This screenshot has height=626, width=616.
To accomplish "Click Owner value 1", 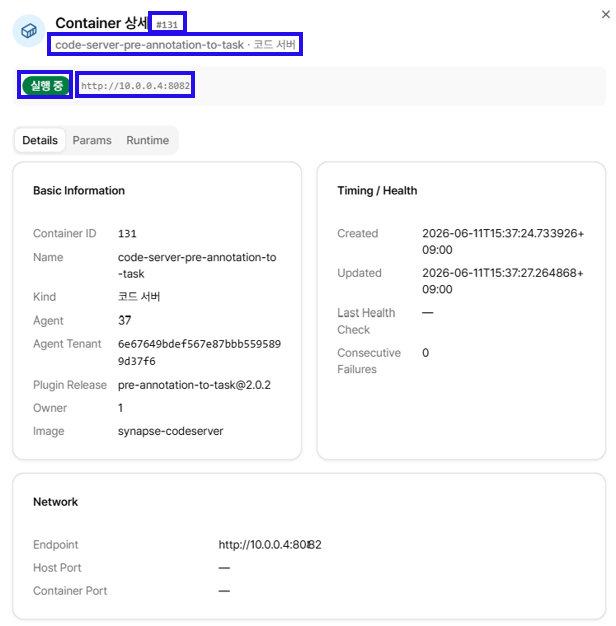I will click(120, 408).
